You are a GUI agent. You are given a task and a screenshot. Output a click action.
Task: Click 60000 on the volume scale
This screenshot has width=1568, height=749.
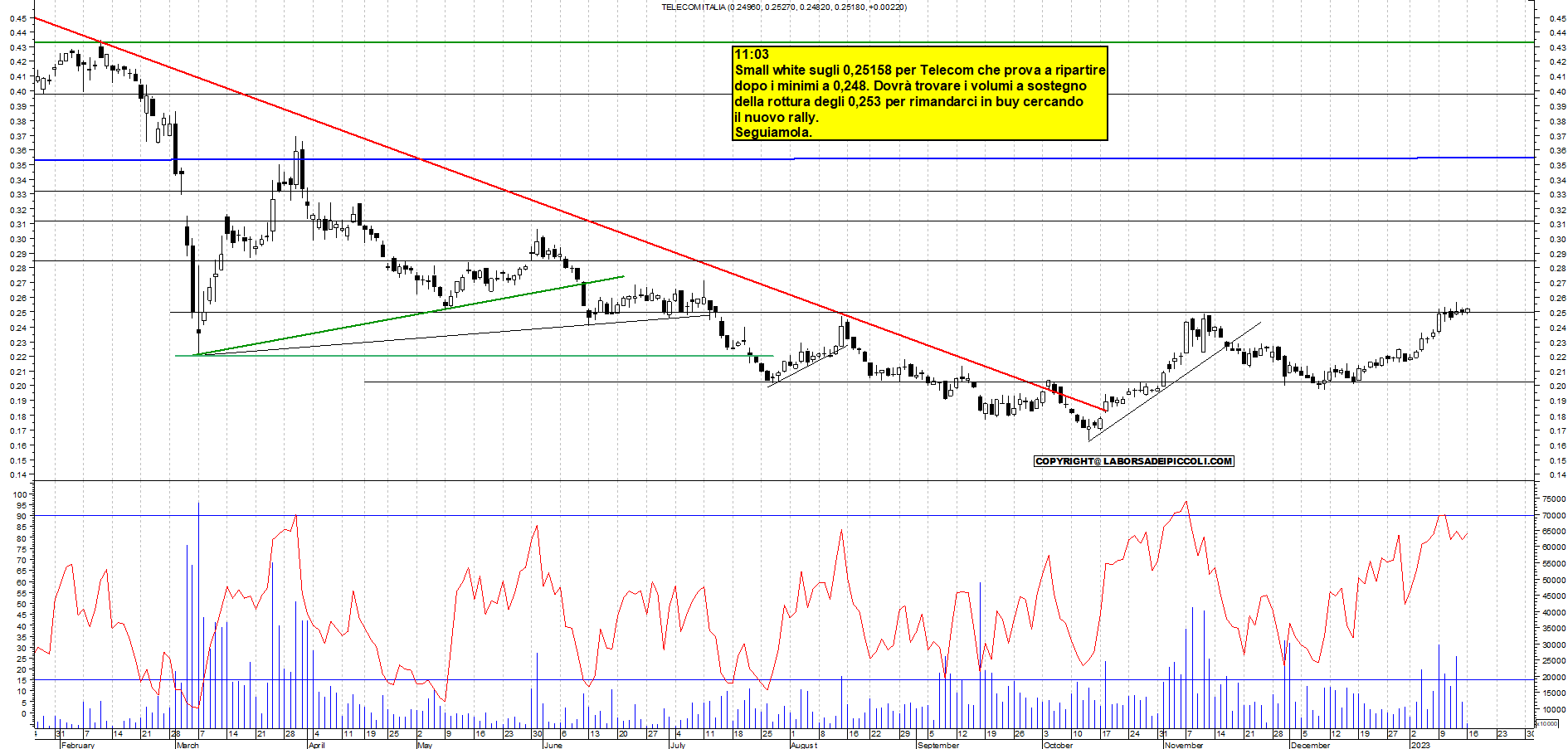pos(1555,548)
